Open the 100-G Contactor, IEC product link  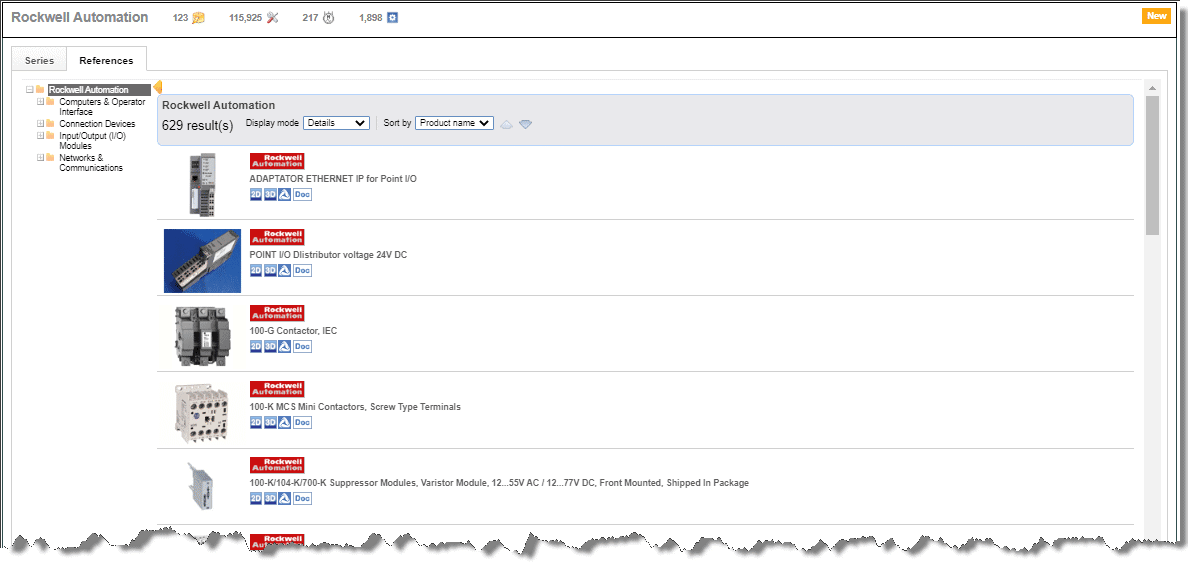click(293, 331)
